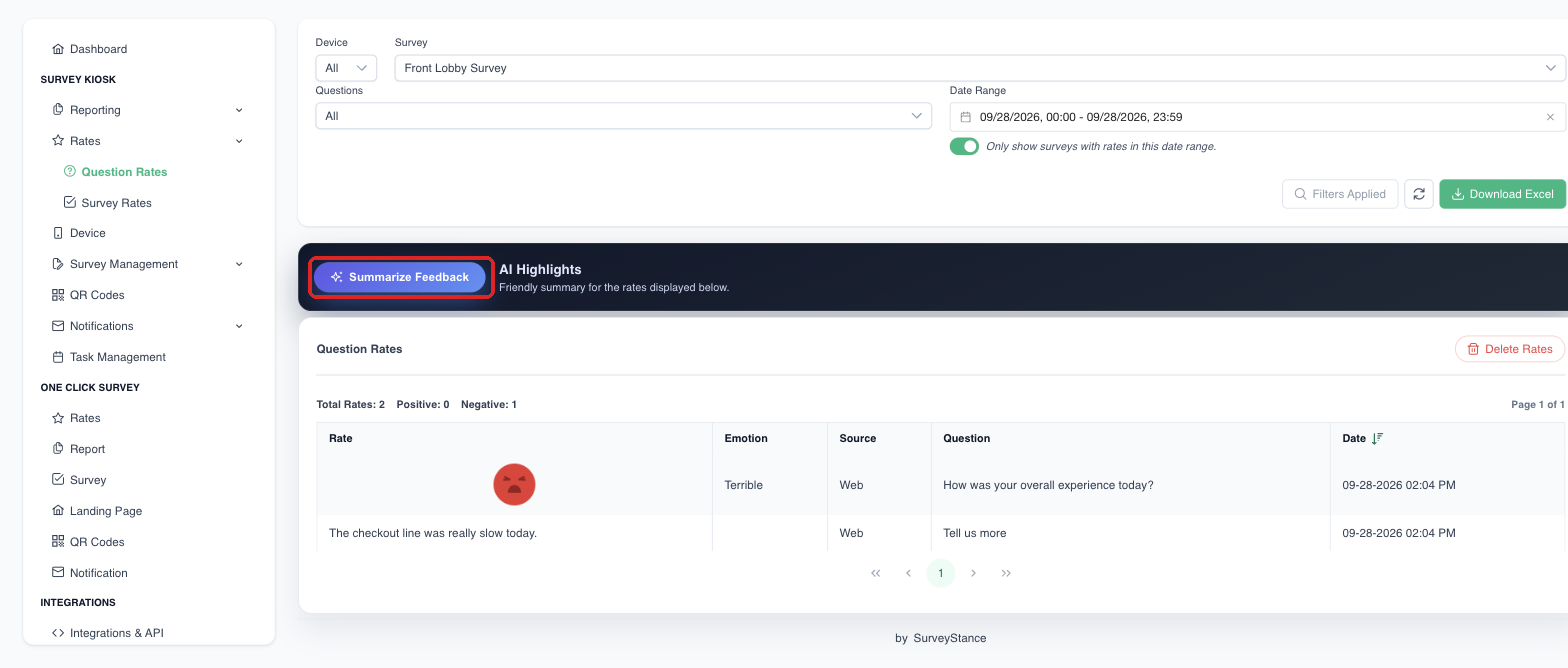Open Survey Kiosk QR Codes
1568x668 pixels.
tap(97, 295)
